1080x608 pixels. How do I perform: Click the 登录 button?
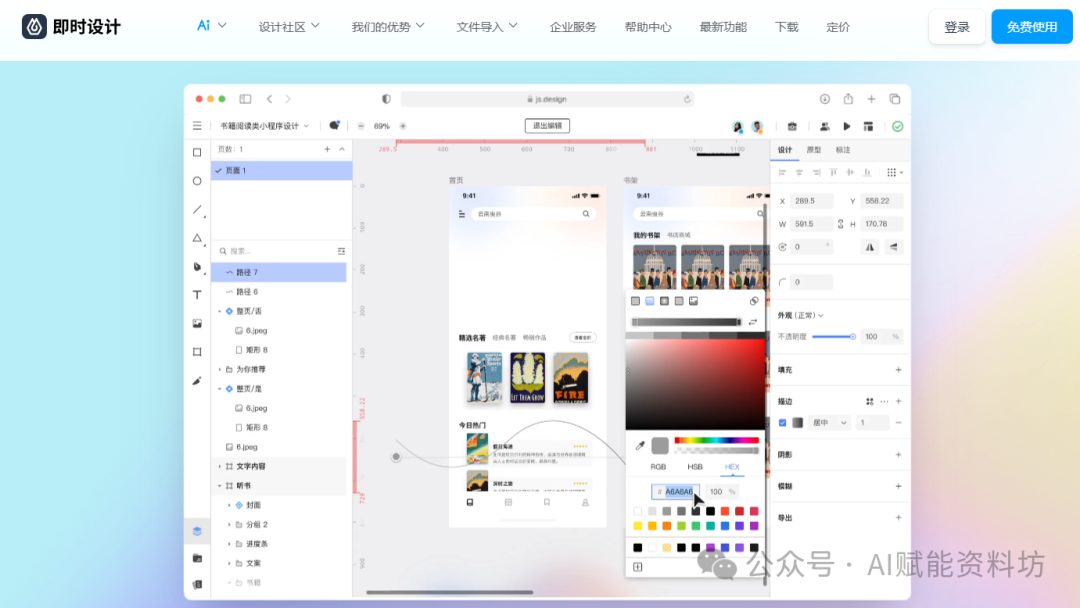click(x=957, y=27)
